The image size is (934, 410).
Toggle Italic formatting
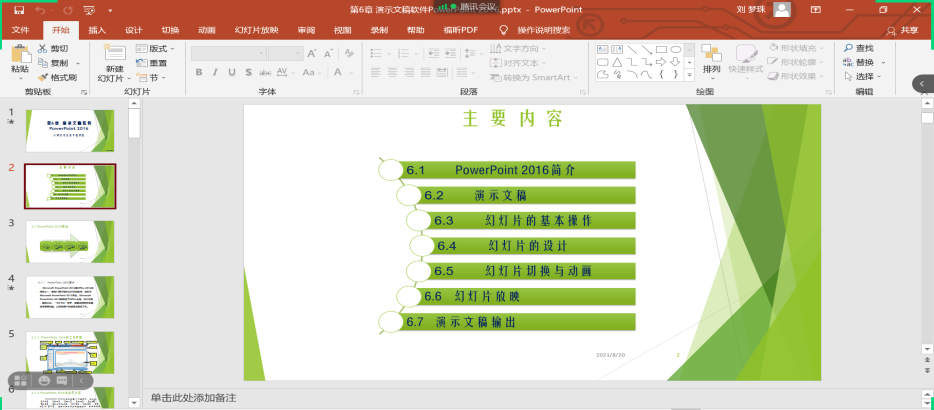[215, 72]
